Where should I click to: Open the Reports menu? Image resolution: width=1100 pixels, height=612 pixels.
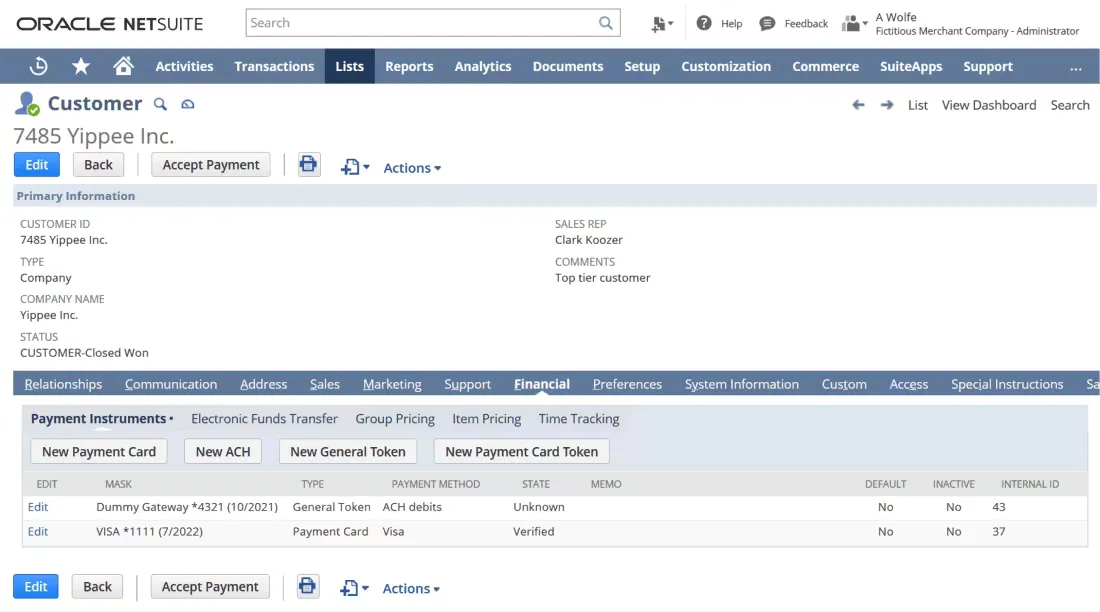pyautogui.click(x=409, y=67)
